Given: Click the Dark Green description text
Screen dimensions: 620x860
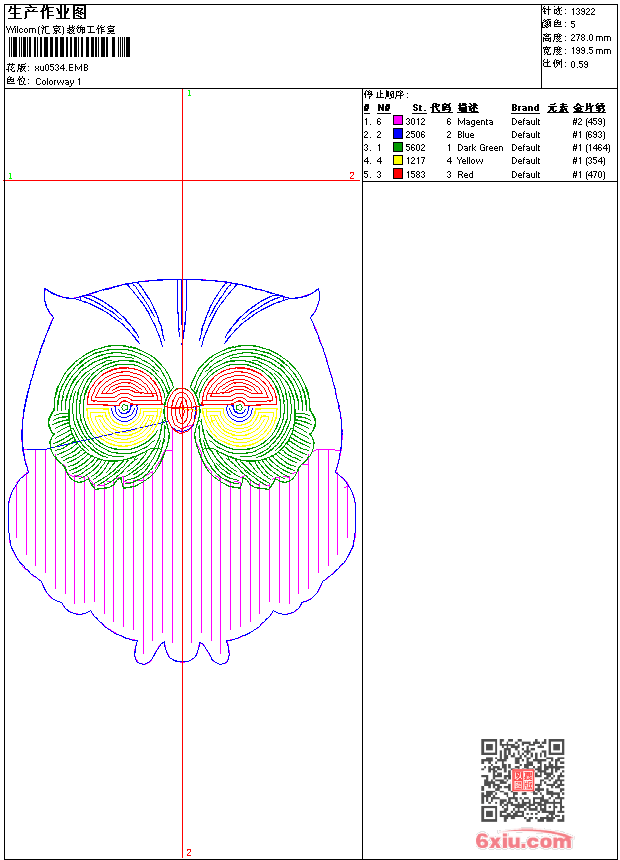Looking at the screenshot, I should tap(480, 148).
